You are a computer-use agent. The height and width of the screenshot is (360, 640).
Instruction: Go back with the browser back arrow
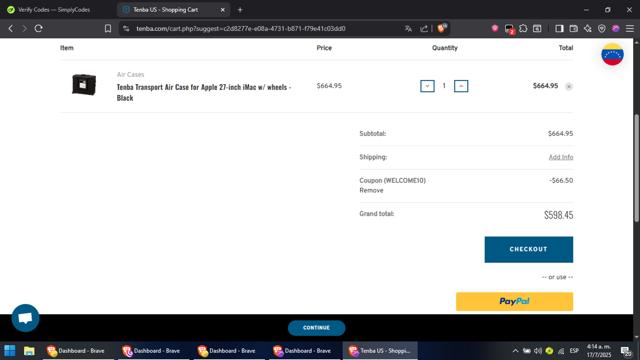pyautogui.click(x=11, y=29)
